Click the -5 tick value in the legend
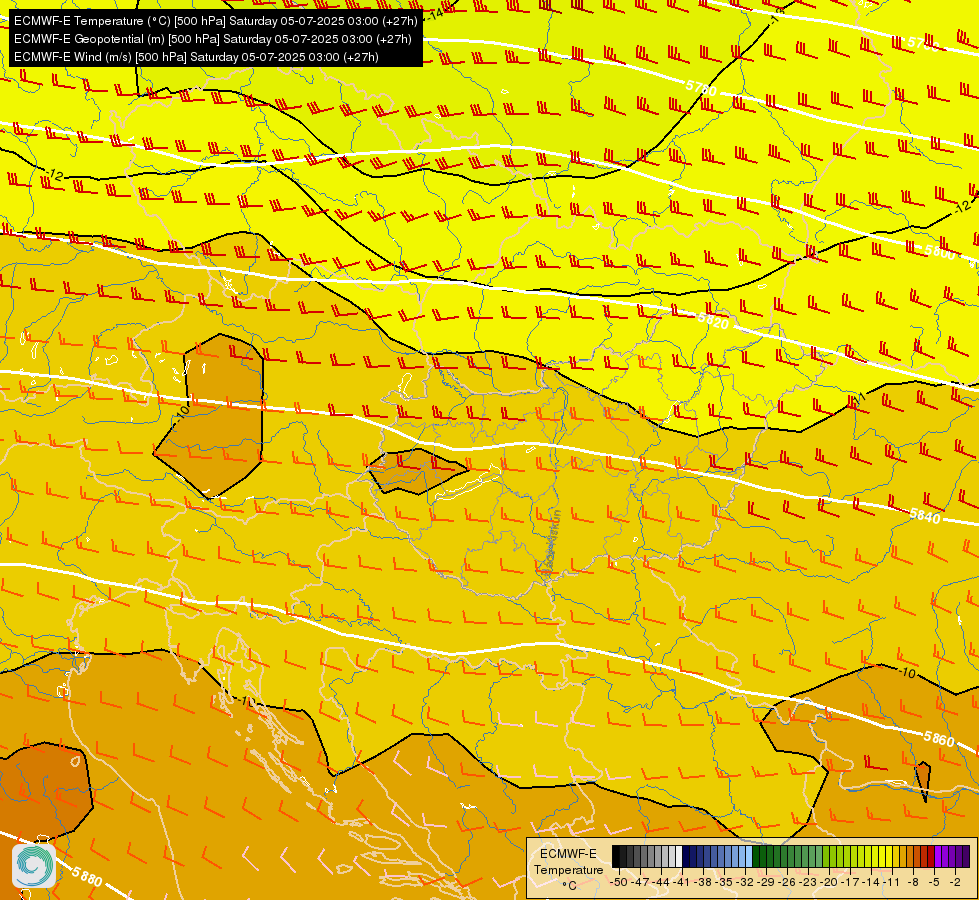Viewport: 979px width, 900px height. (934, 882)
